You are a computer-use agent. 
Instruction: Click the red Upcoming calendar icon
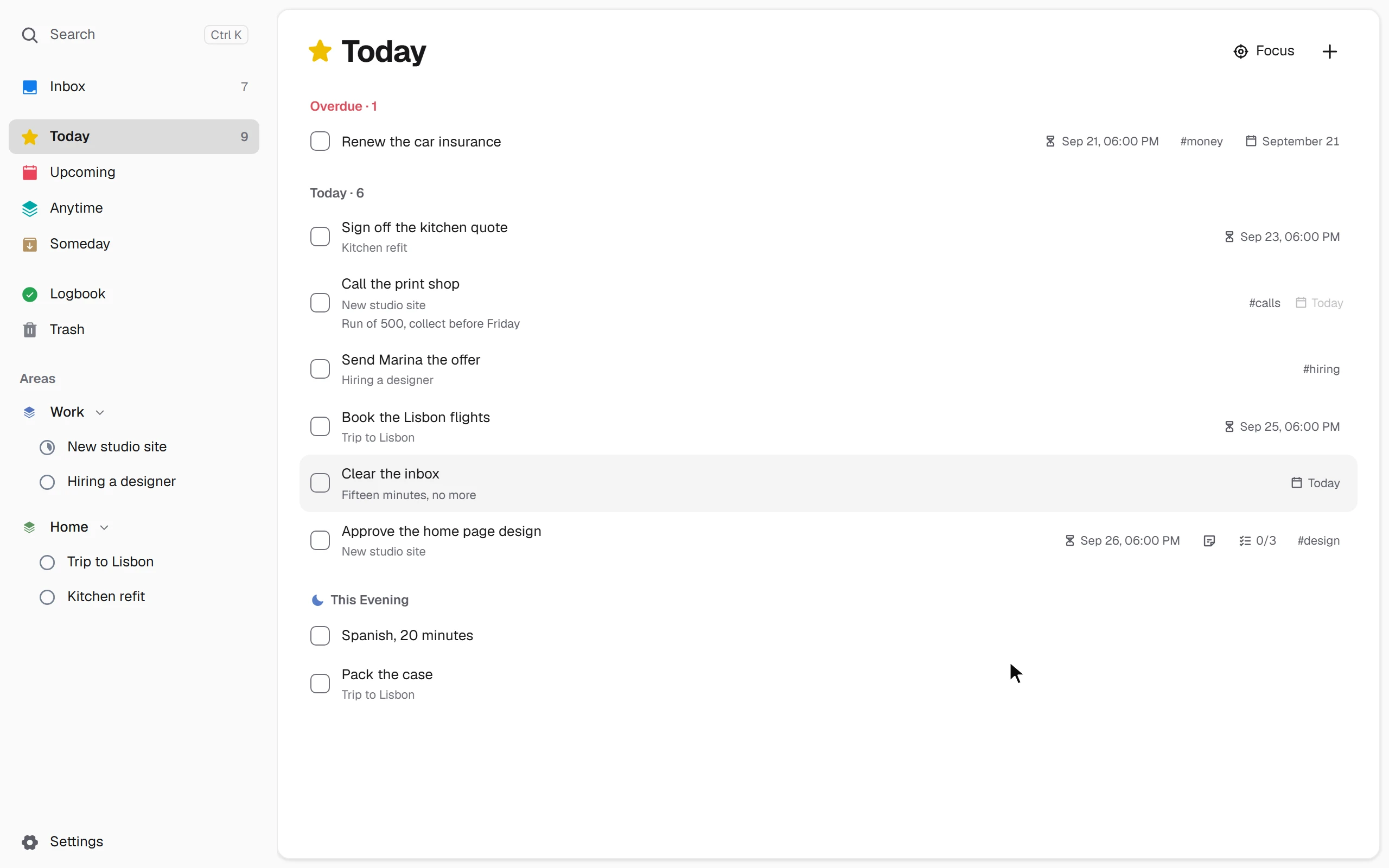coord(29,172)
